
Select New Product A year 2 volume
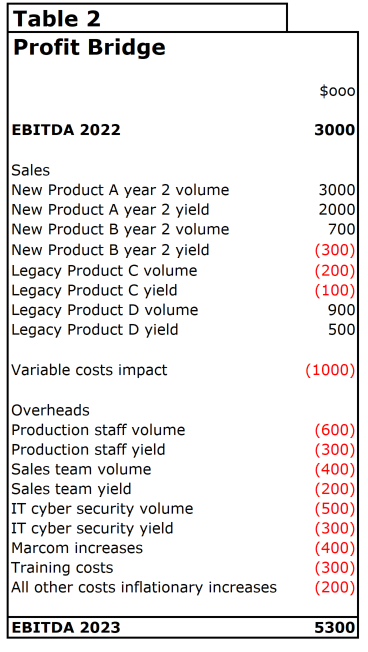[x=120, y=190]
